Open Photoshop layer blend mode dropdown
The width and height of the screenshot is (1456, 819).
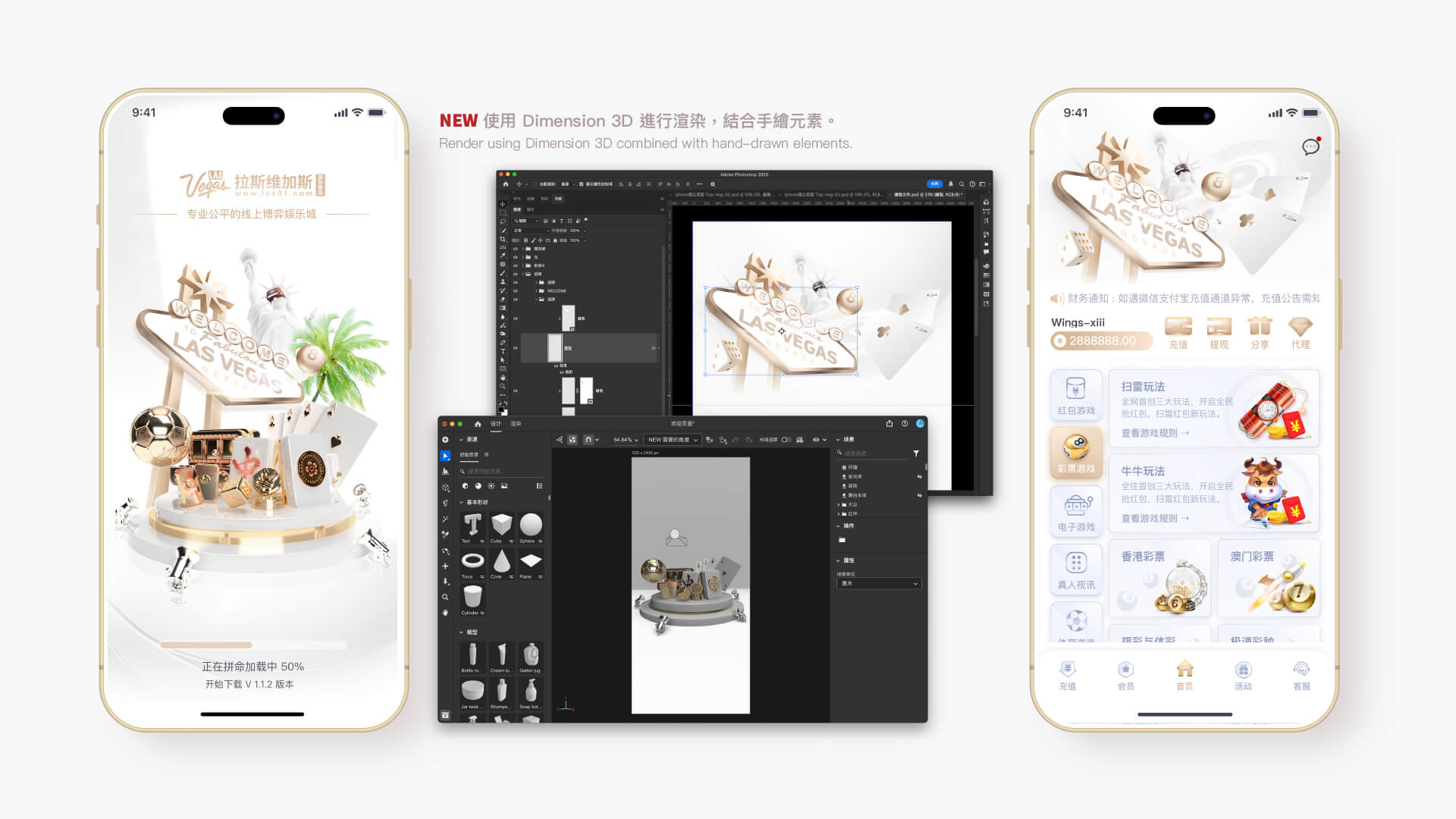tap(531, 231)
